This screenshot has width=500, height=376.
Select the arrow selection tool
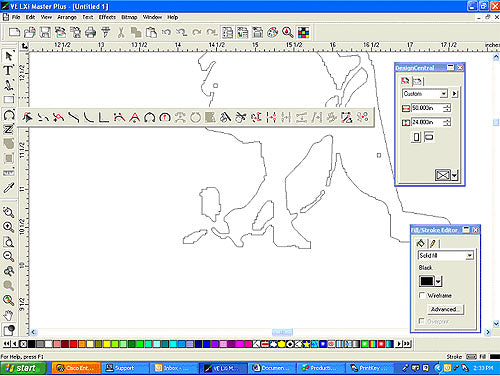[9, 56]
